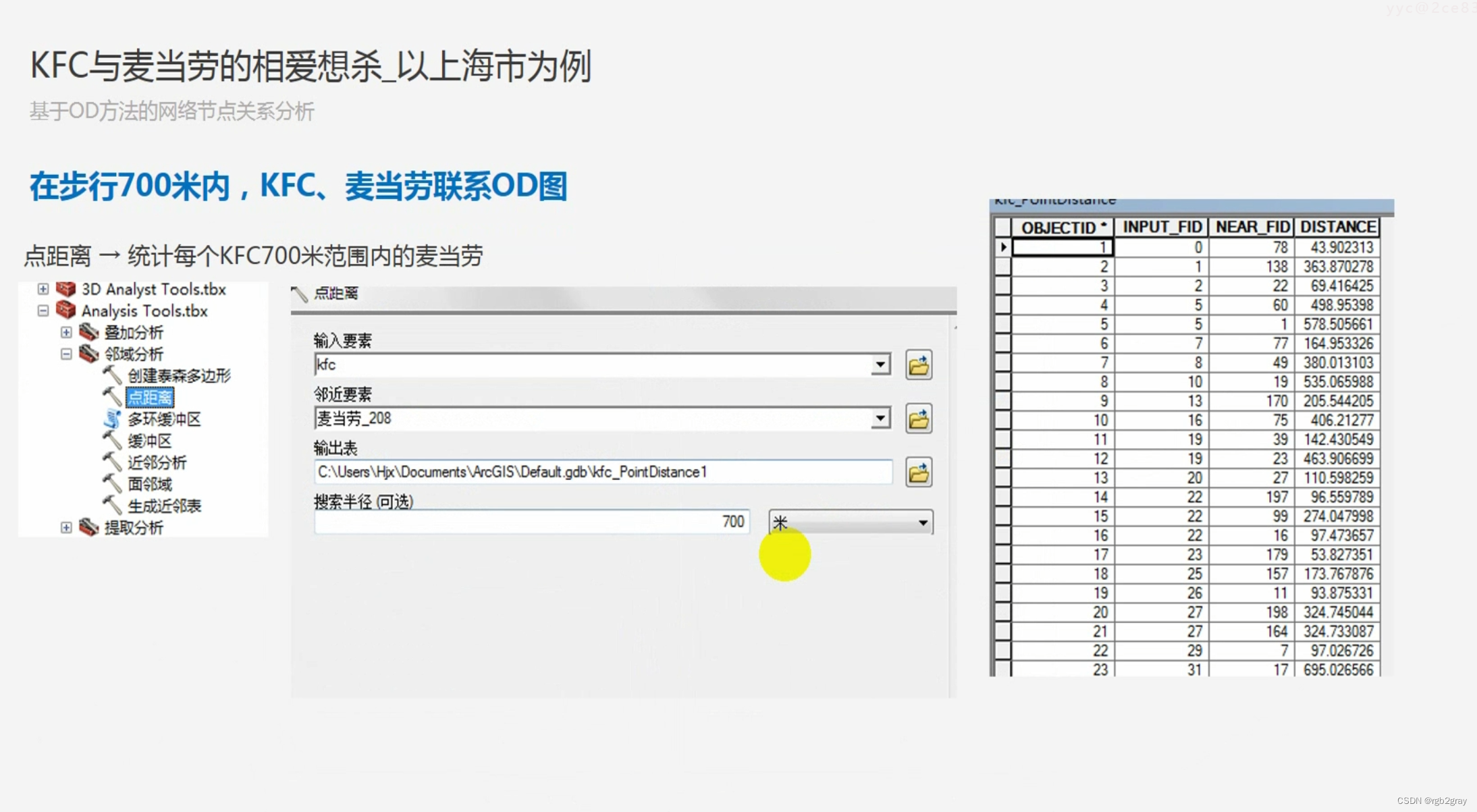The image size is (1477, 812).
Task: Open the 邻近要素 麦当劳_208 dropdown arrow
Action: (x=880, y=418)
